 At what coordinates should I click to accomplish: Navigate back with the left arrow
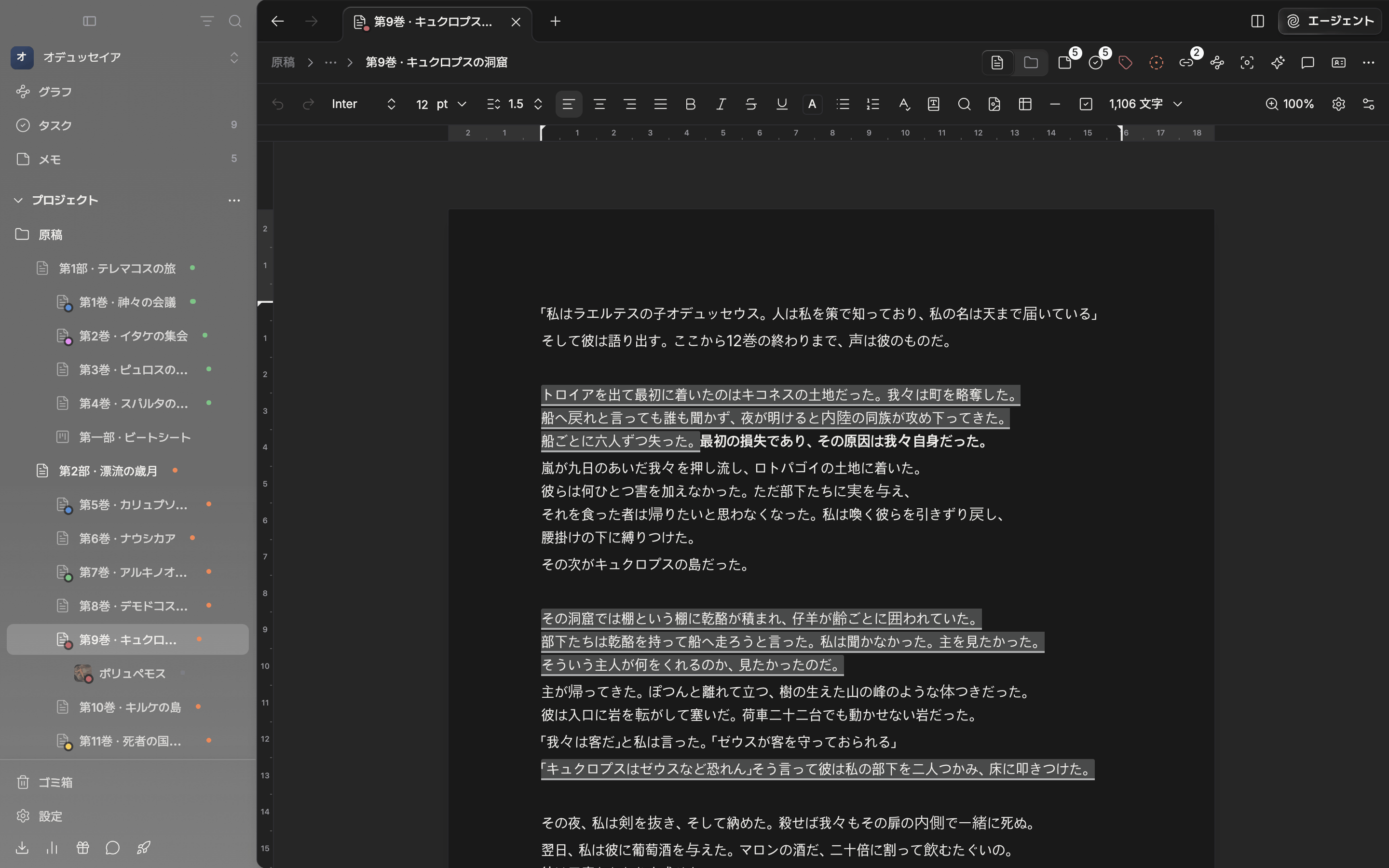[278, 21]
